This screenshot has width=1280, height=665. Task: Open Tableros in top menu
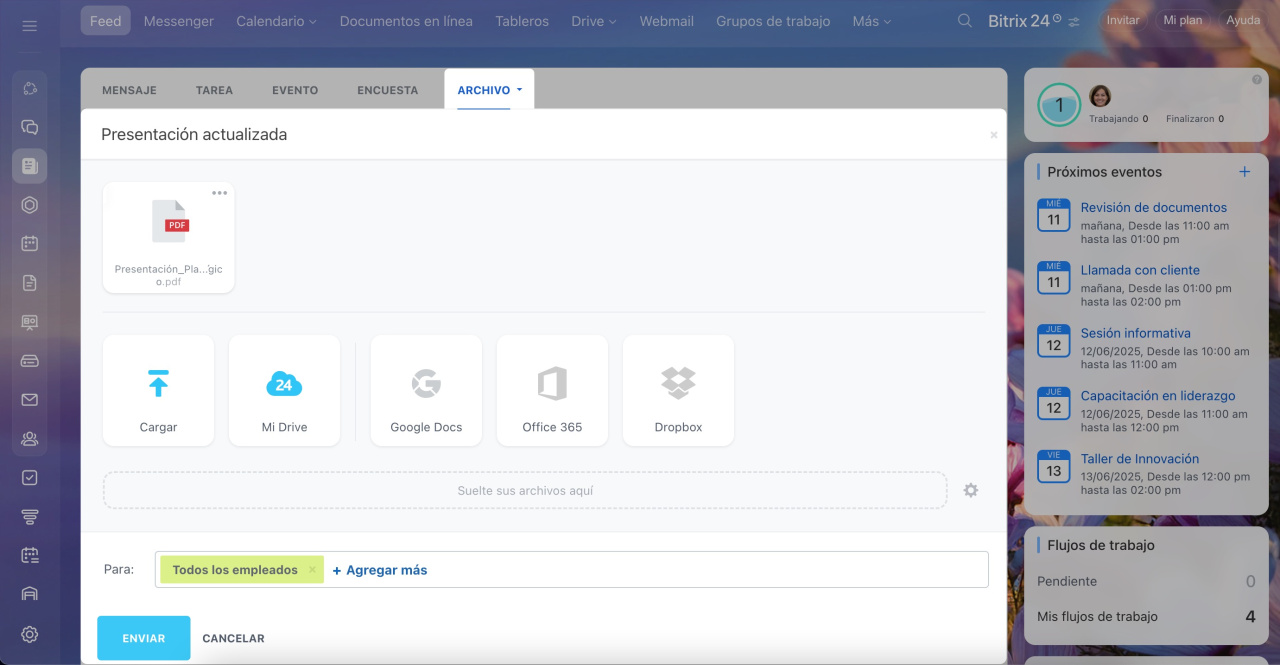pyautogui.click(x=522, y=21)
